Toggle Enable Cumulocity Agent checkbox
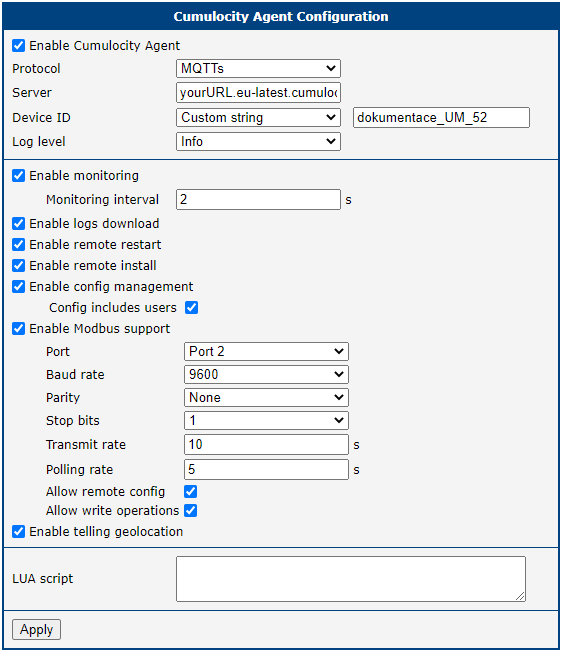 (18, 45)
